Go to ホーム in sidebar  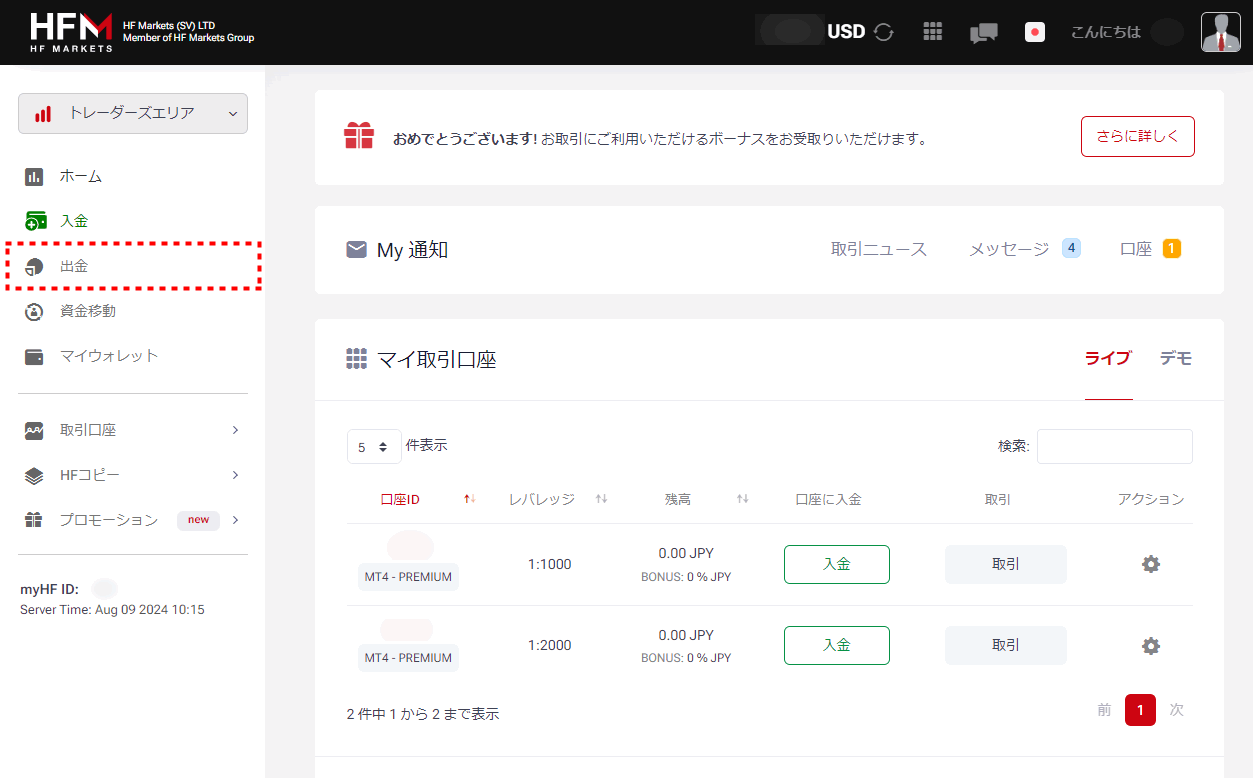(81, 177)
